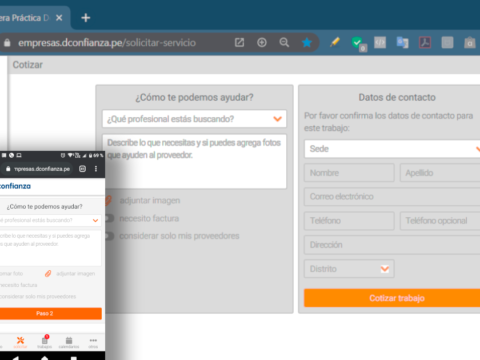
Task: Click the Cotizar page heading
Action: pos(28,65)
